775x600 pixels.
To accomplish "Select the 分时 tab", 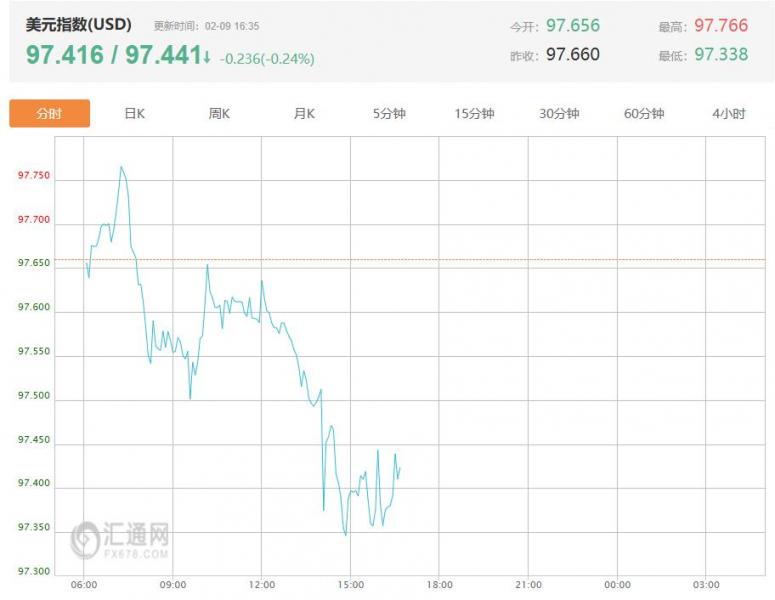I will pyautogui.click(x=49, y=114).
